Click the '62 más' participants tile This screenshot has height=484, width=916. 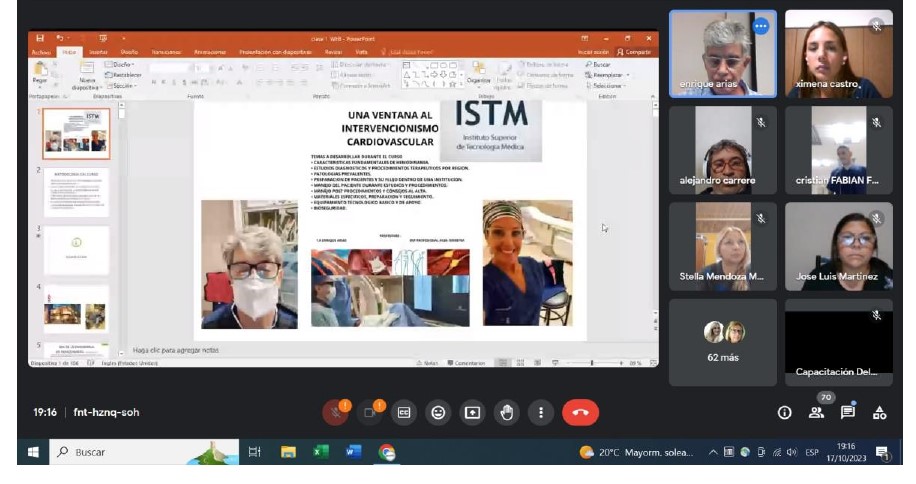click(x=722, y=342)
